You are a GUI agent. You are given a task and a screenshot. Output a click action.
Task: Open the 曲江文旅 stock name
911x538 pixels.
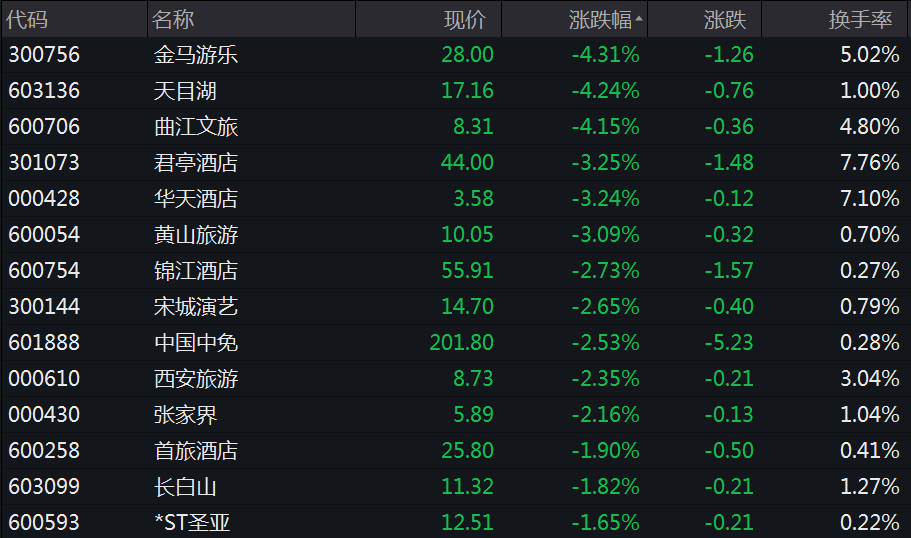[x=196, y=127]
